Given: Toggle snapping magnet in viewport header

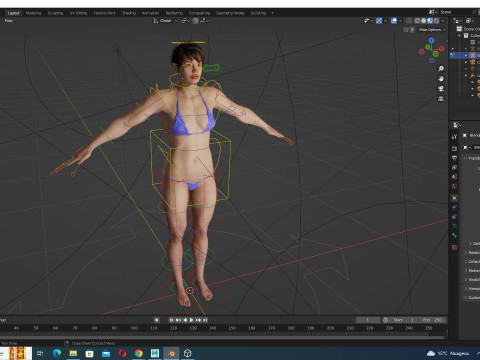Looking at the screenshot, I should 196,21.
